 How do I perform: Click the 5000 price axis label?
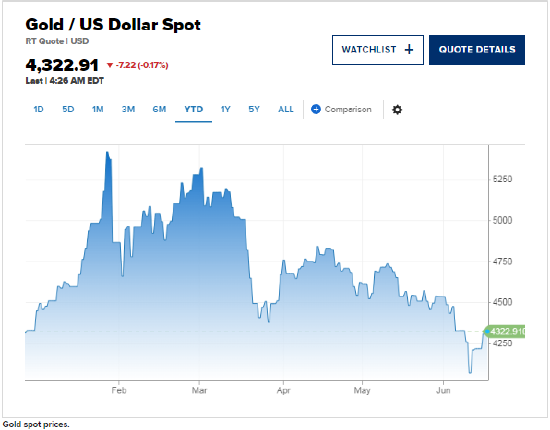pos(502,220)
